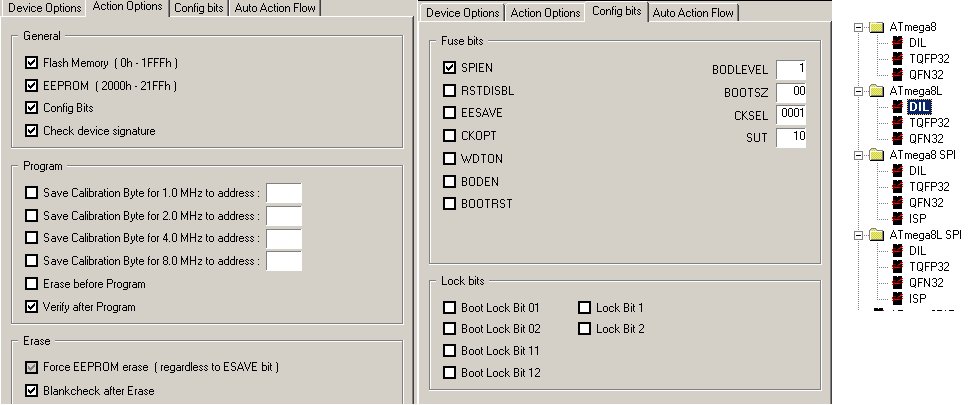The image size is (969, 405).
Task: Check the BODEN fuse bit
Action: point(449,181)
